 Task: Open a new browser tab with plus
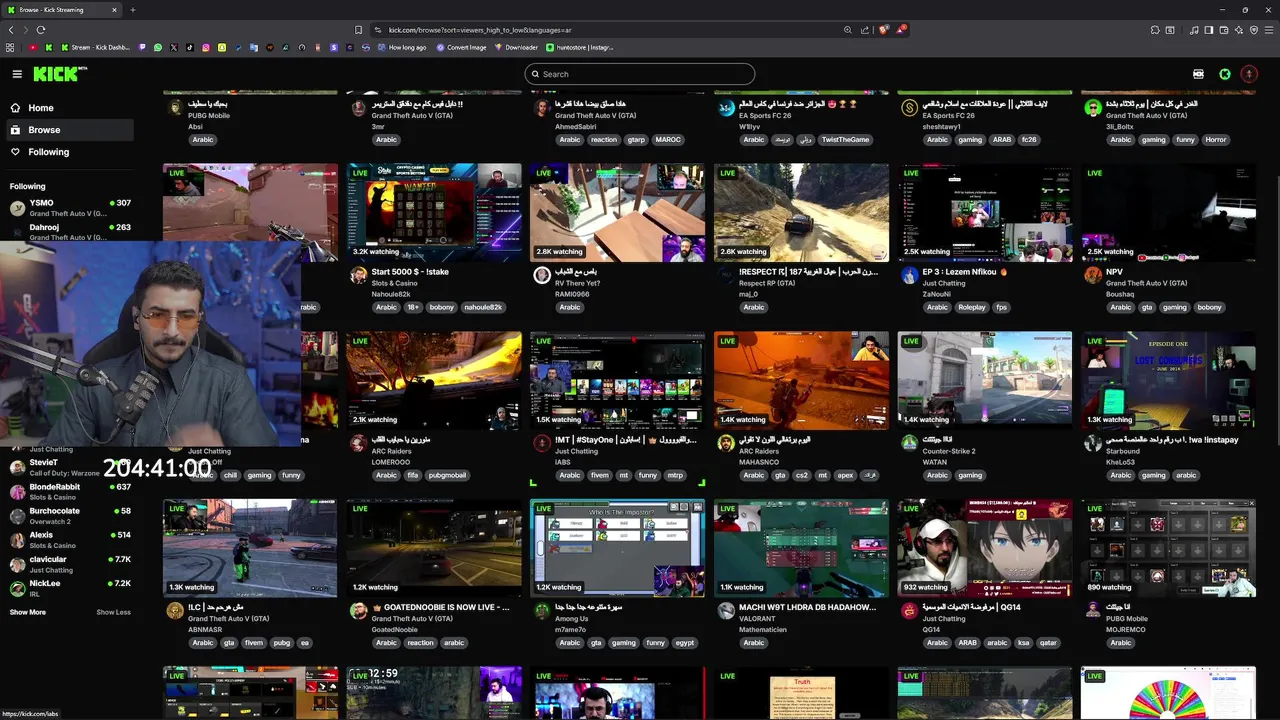pos(132,10)
